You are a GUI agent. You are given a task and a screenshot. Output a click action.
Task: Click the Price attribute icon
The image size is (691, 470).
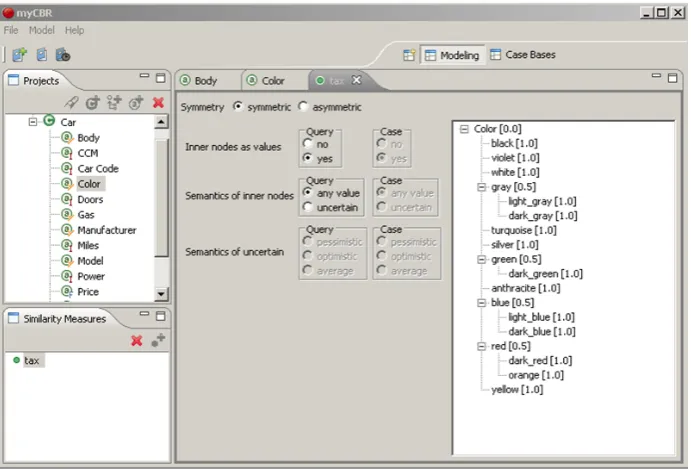click(67, 291)
